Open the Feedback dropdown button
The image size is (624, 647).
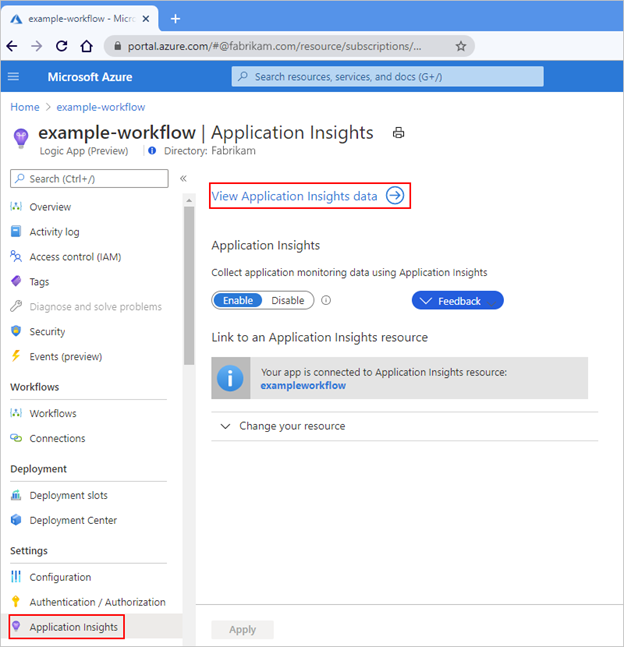click(458, 300)
